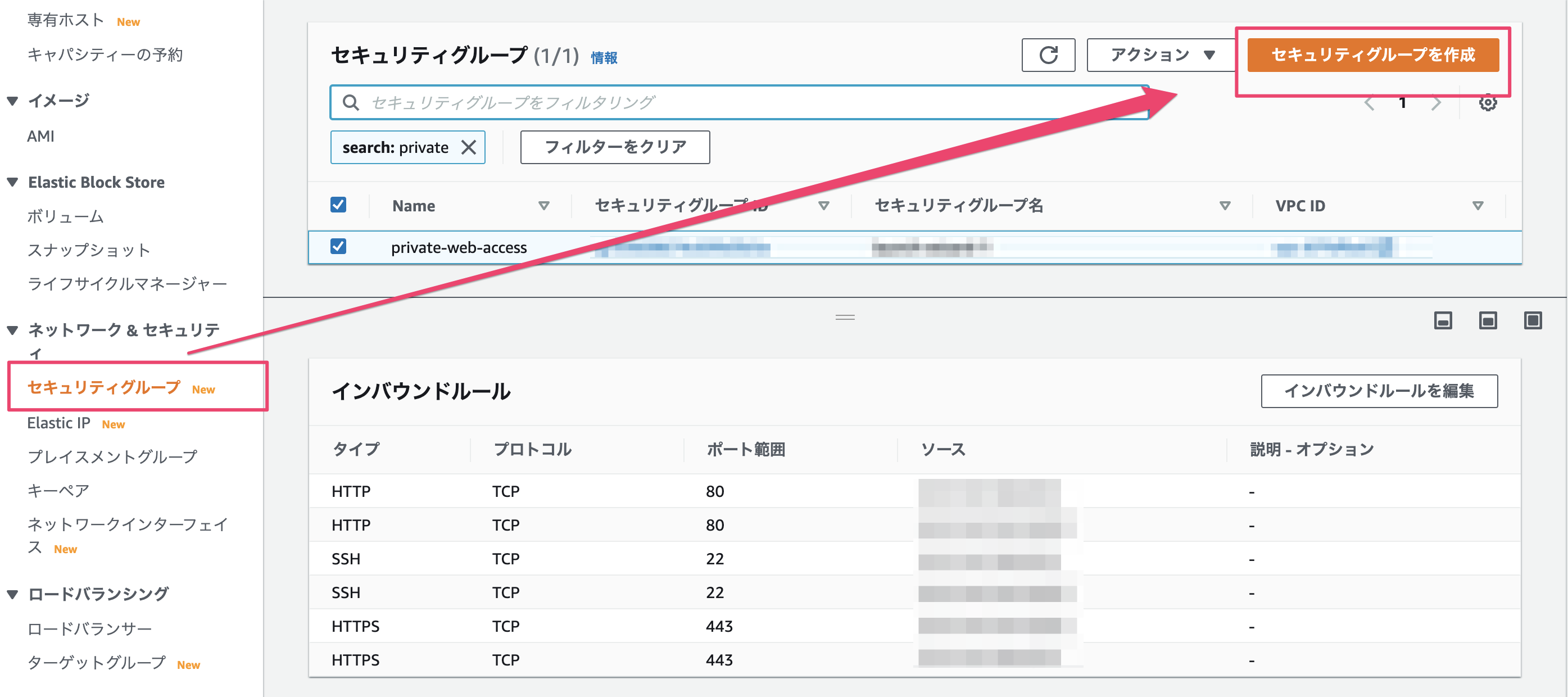Sort by the Name column arrow
The image size is (1568, 697).
click(543, 206)
